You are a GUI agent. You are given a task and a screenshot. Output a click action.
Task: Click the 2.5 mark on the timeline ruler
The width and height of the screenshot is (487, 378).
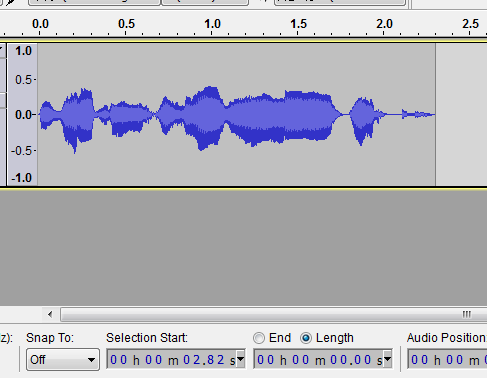pyautogui.click(x=470, y=24)
